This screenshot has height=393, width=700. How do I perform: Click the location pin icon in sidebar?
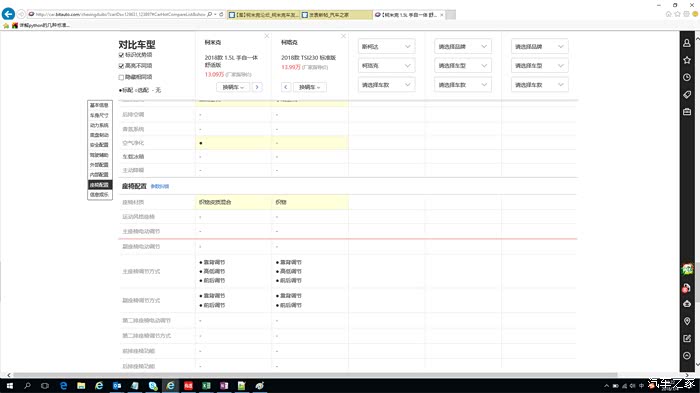[x=687, y=321]
